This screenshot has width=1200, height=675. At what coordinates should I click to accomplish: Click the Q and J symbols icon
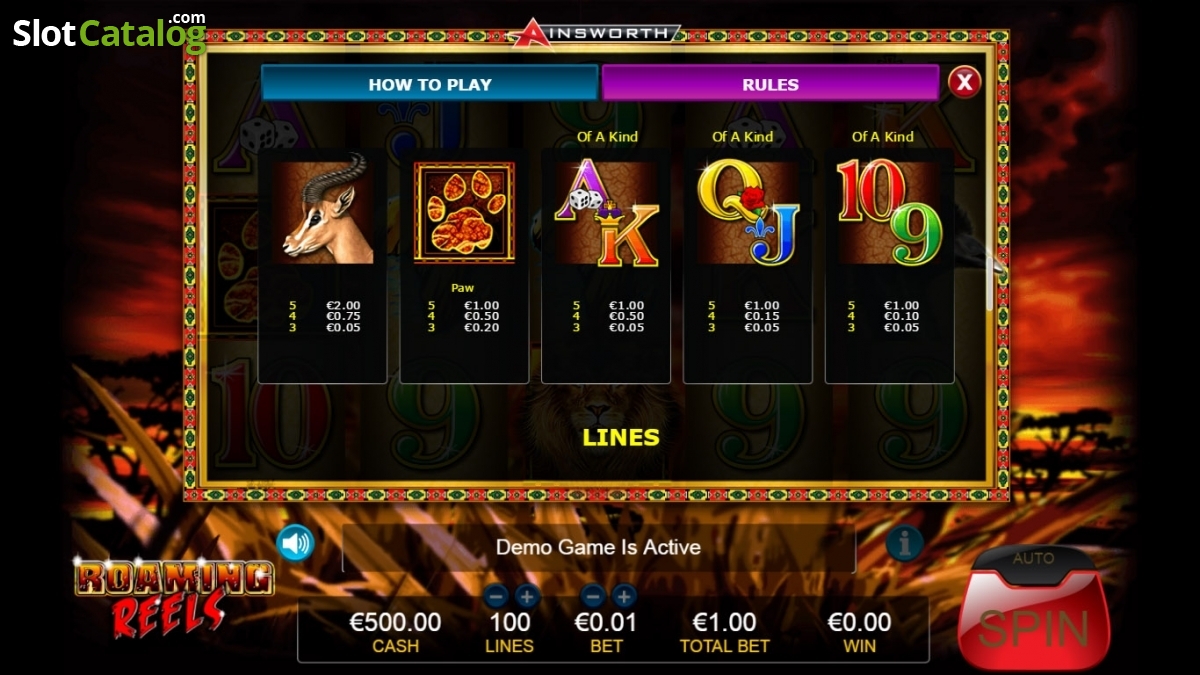[748, 214]
